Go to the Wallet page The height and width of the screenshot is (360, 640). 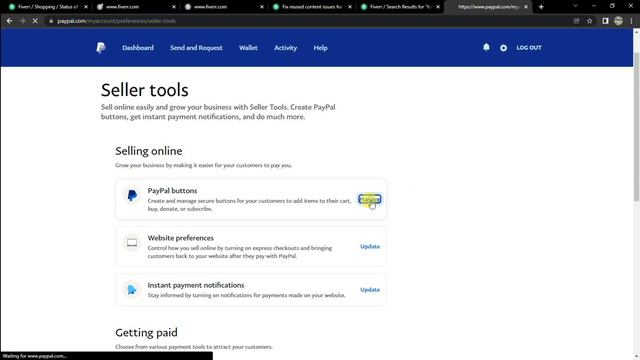point(248,48)
